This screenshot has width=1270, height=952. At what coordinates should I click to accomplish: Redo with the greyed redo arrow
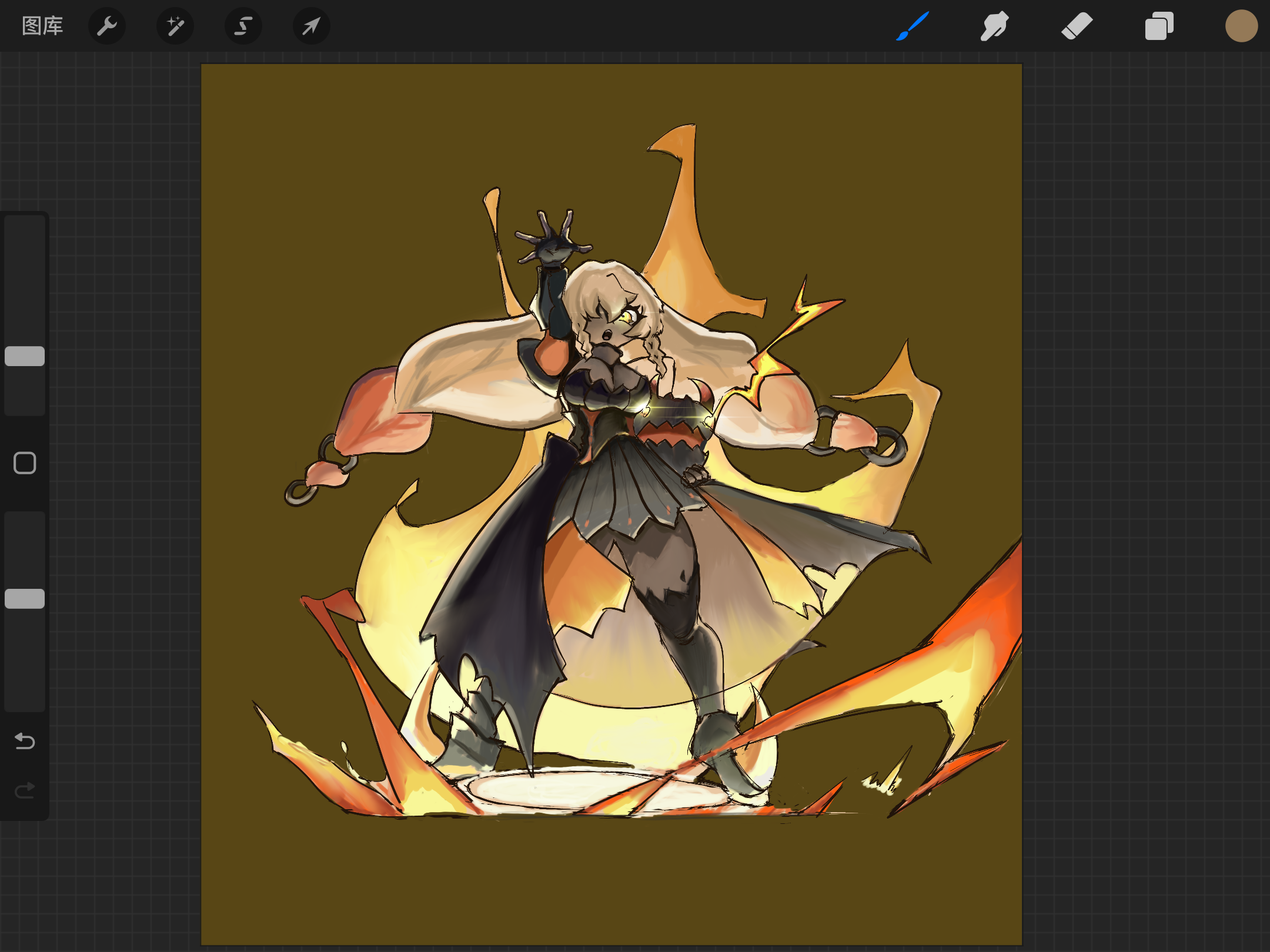25,791
